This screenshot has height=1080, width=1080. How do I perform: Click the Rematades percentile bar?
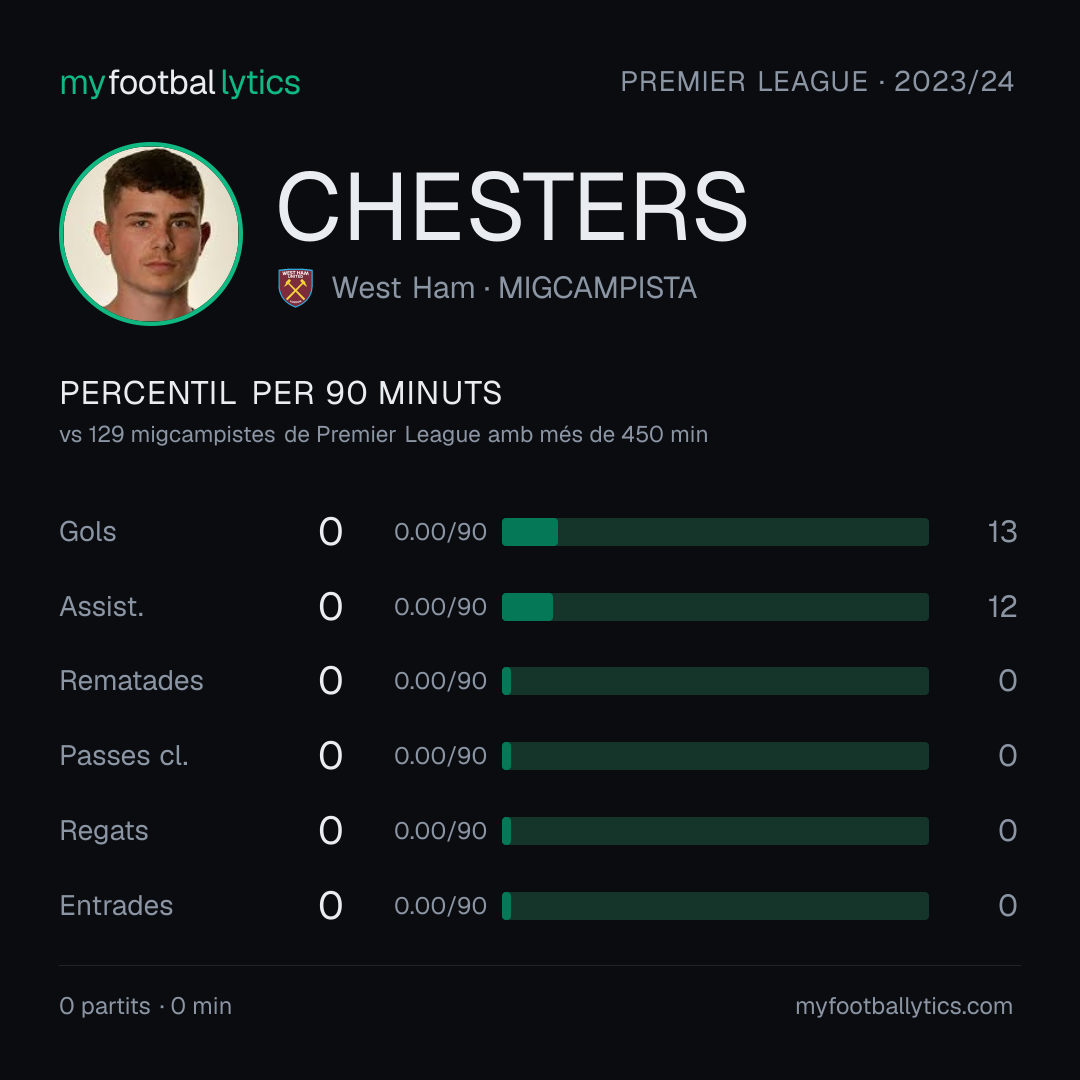(x=715, y=681)
